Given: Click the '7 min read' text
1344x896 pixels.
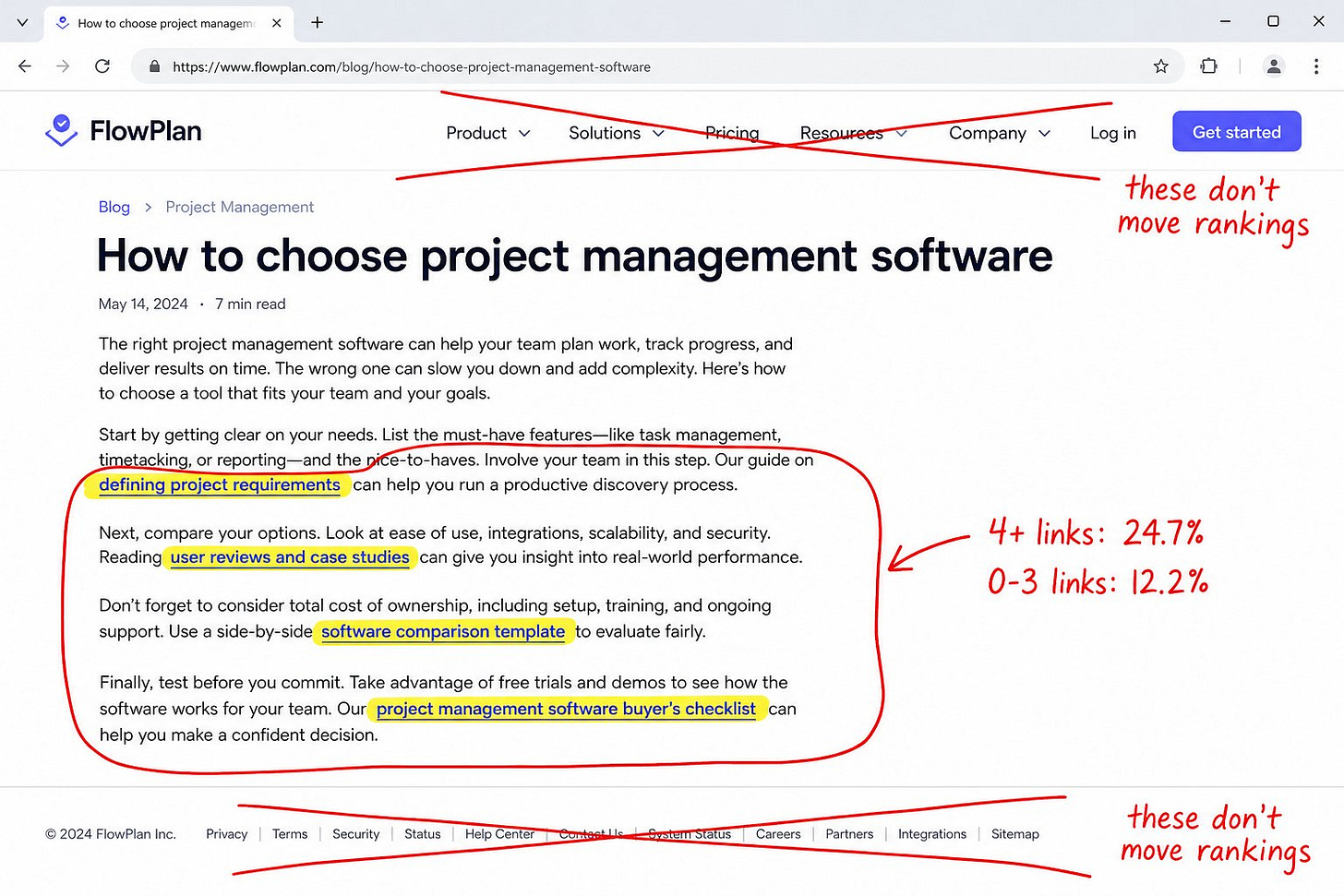Looking at the screenshot, I should [x=250, y=304].
